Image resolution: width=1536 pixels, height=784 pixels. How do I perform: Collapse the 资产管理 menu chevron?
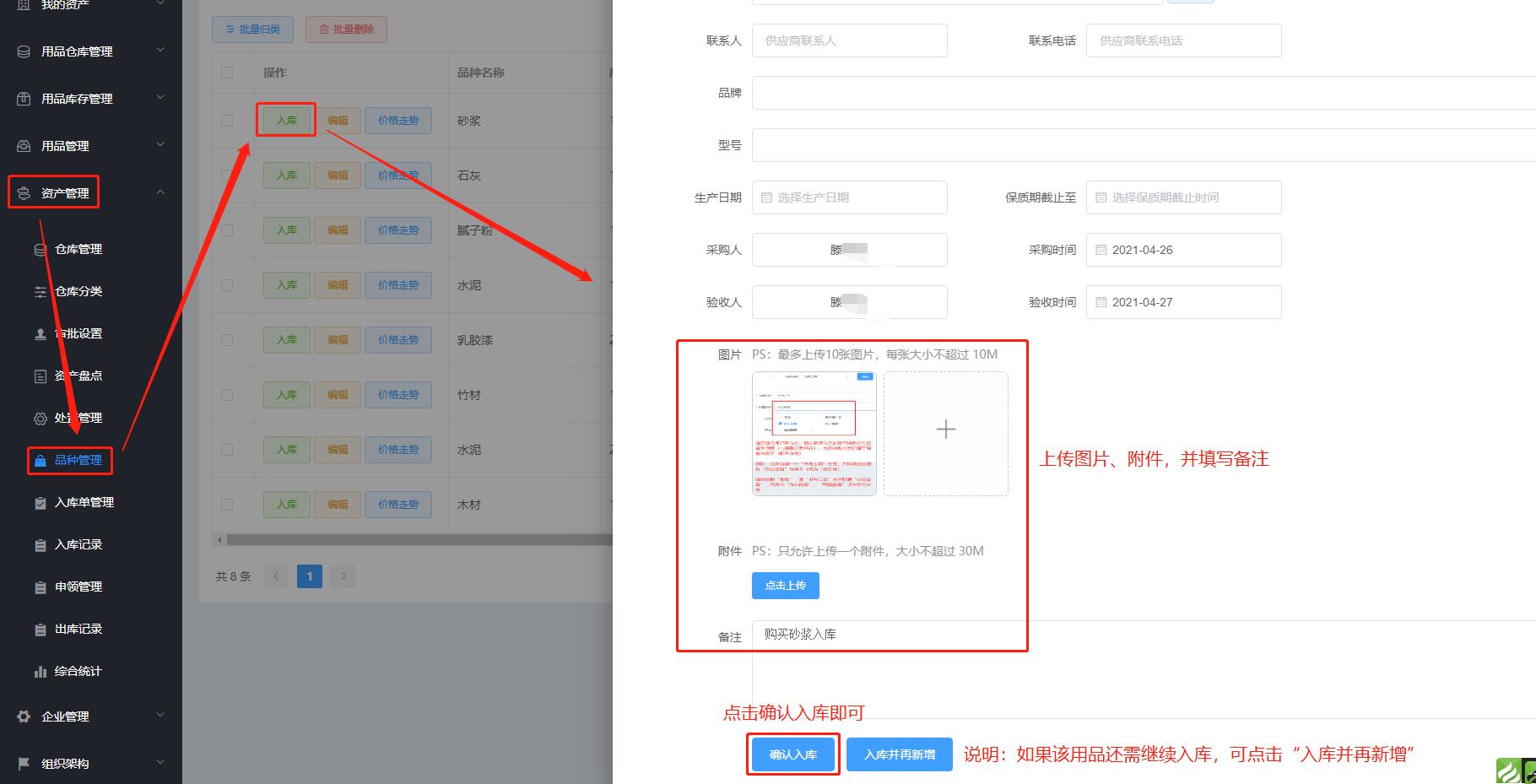point(160,192)
